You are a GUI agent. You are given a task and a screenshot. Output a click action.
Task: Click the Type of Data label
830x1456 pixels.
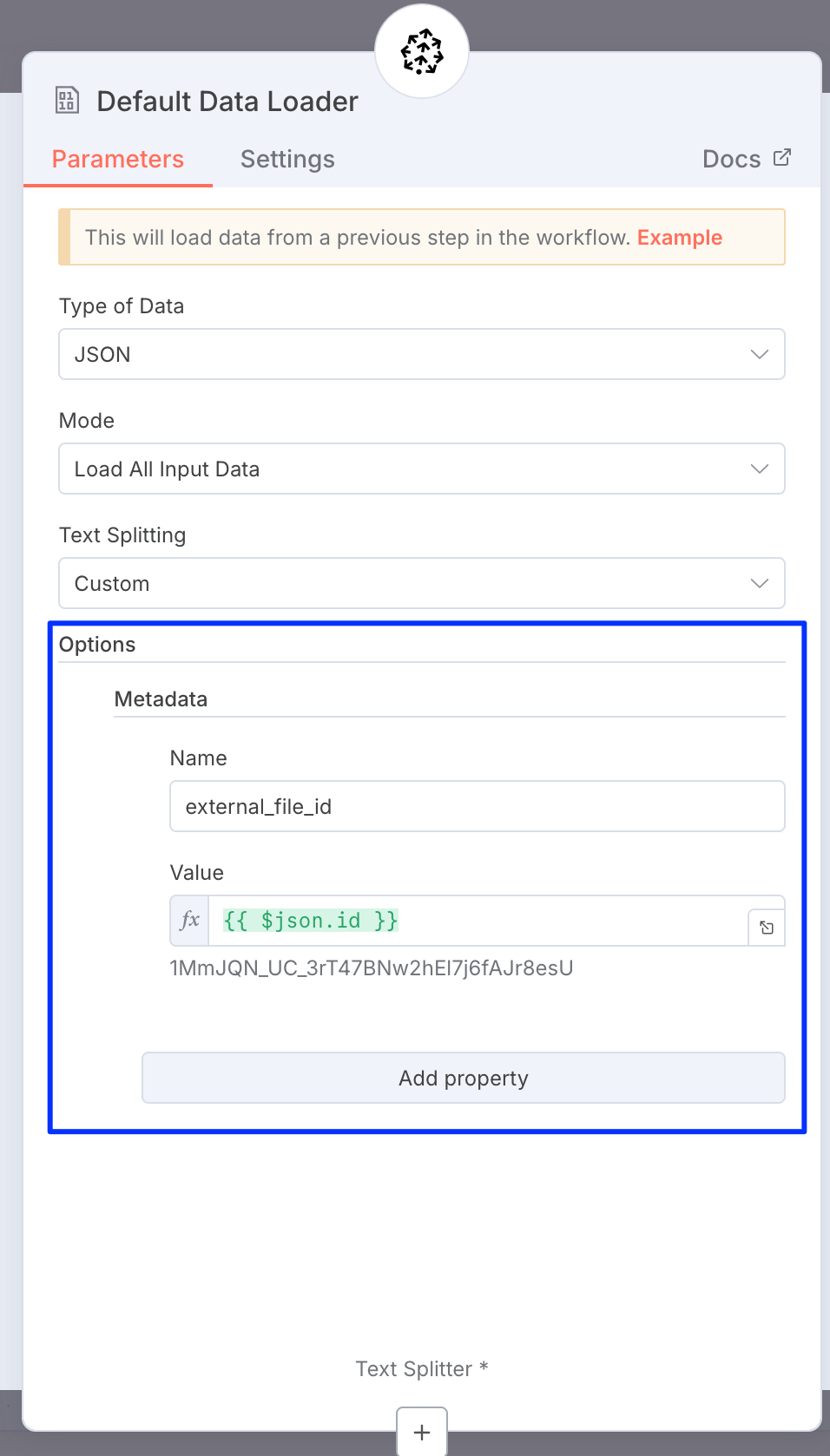coord(122,306)
